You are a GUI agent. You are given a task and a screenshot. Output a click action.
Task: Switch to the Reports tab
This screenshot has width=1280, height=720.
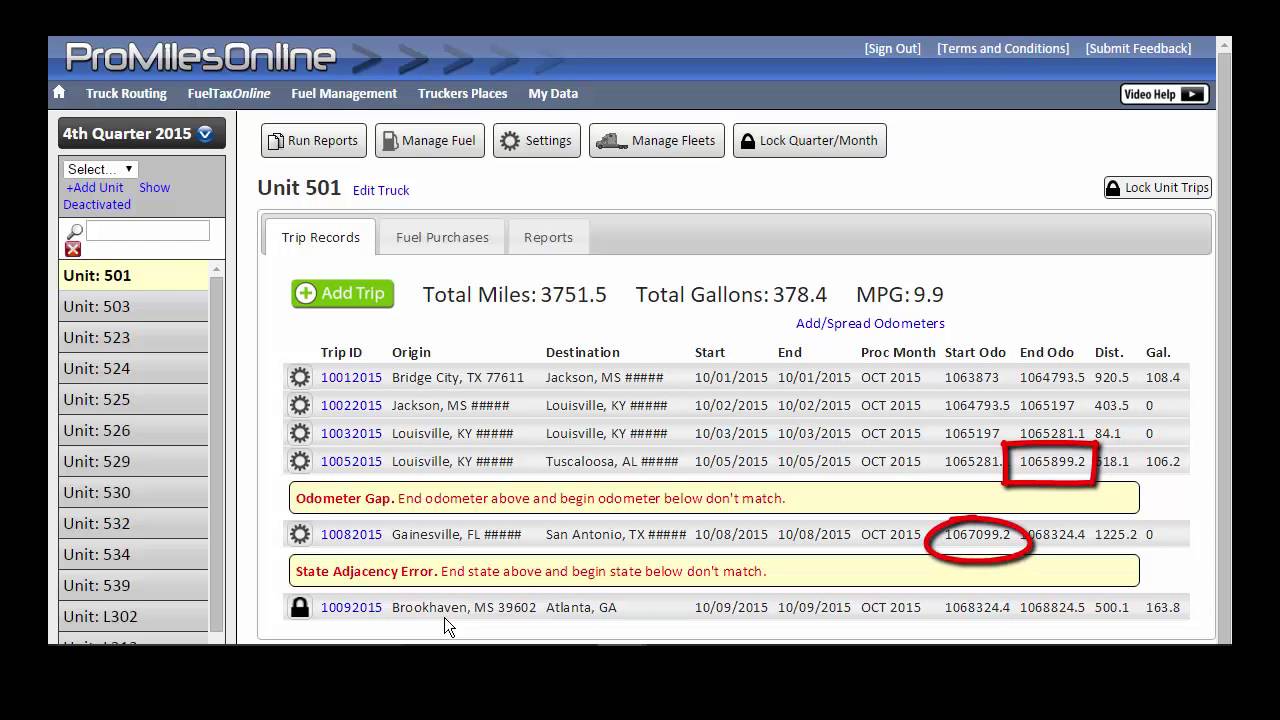[548, 237]
